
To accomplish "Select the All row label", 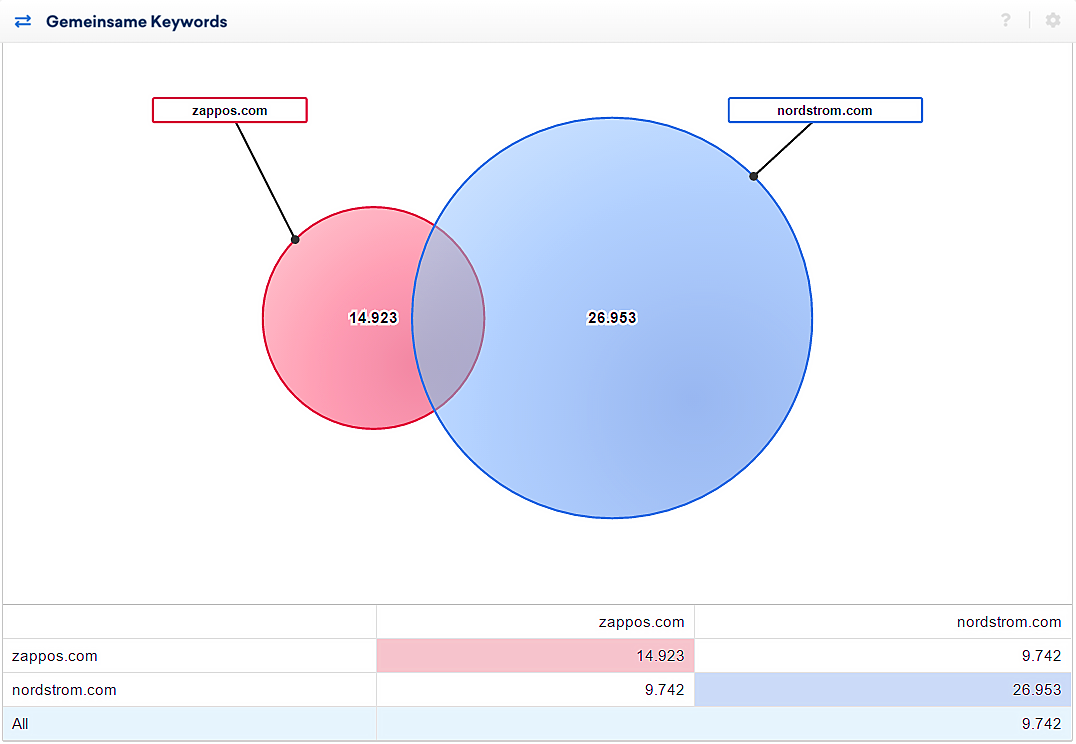I will [21, 724].
